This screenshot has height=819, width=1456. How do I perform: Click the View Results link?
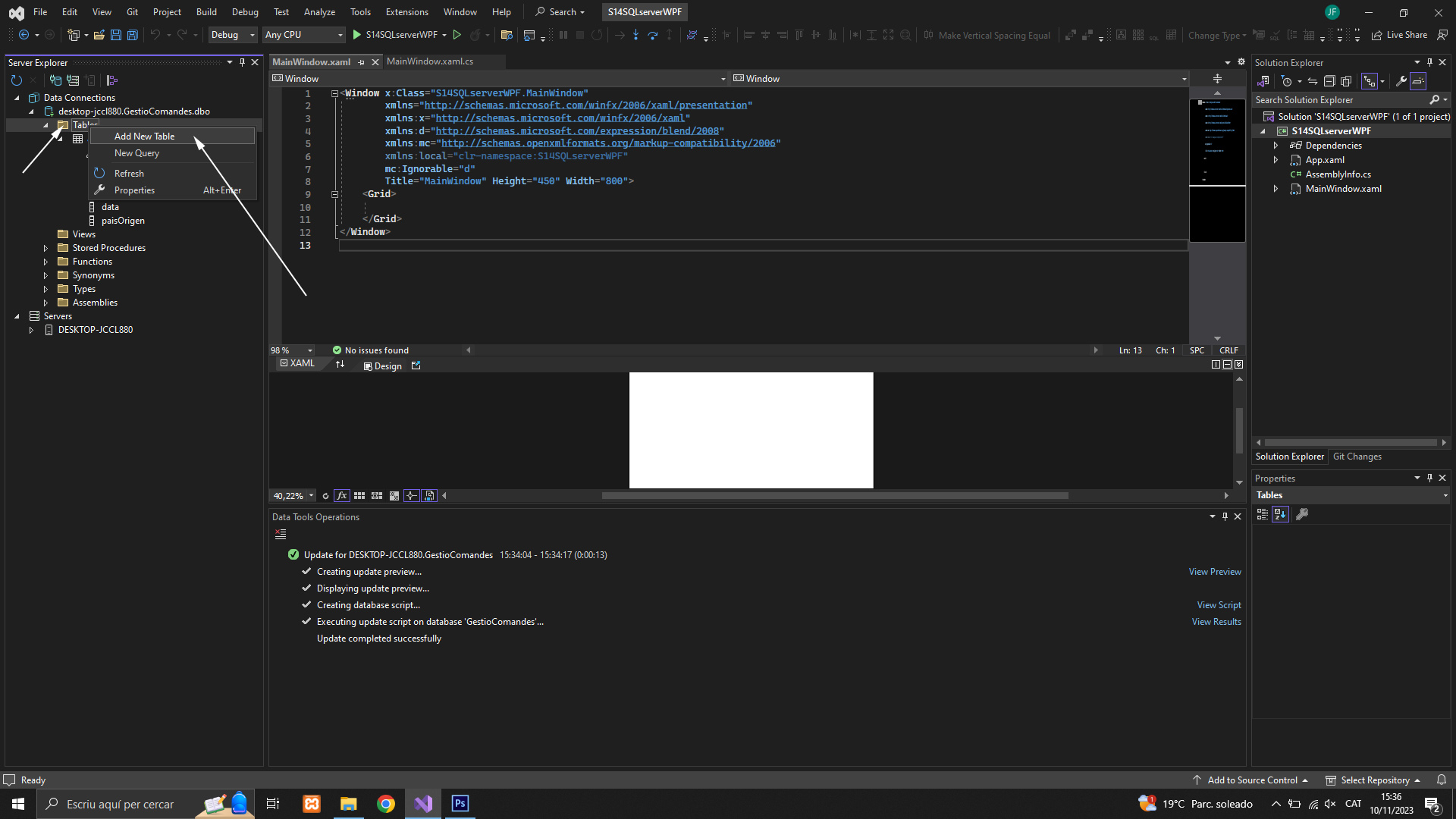[x=1216, y=622]
